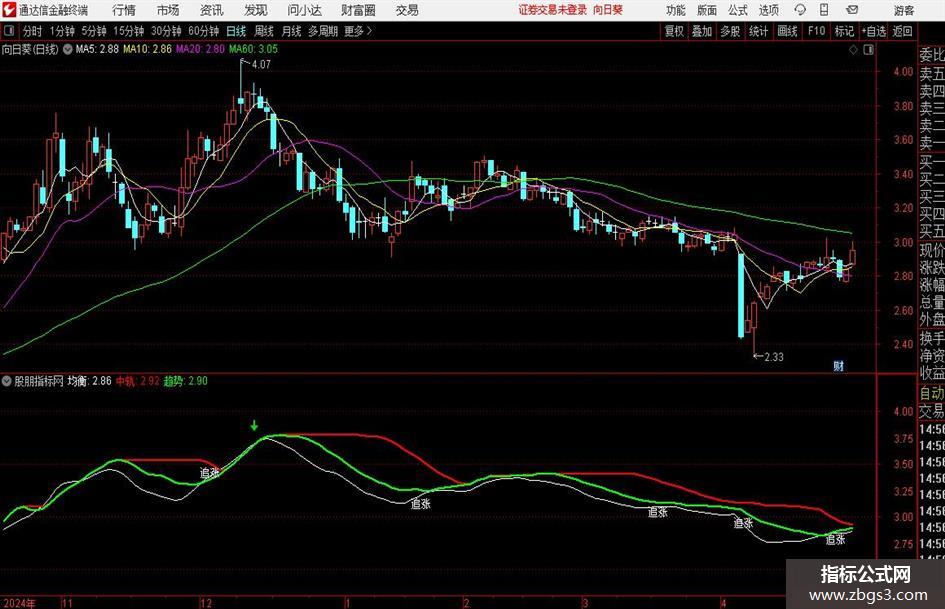Open the 选项 menu
This screenshot has width=945, height=609.
tap(768, 10)
